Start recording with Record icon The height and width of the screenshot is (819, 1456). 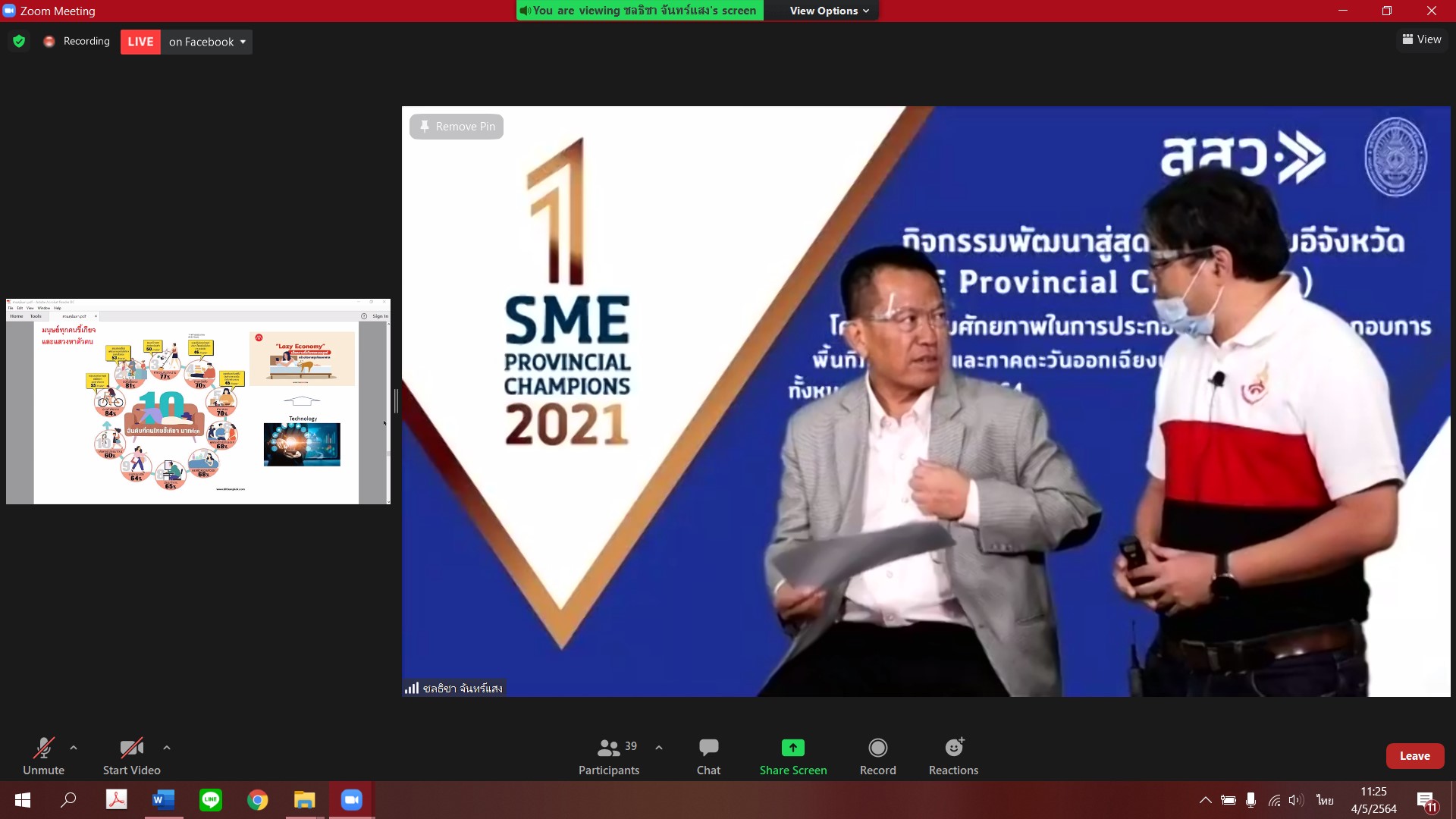(877, 748)
